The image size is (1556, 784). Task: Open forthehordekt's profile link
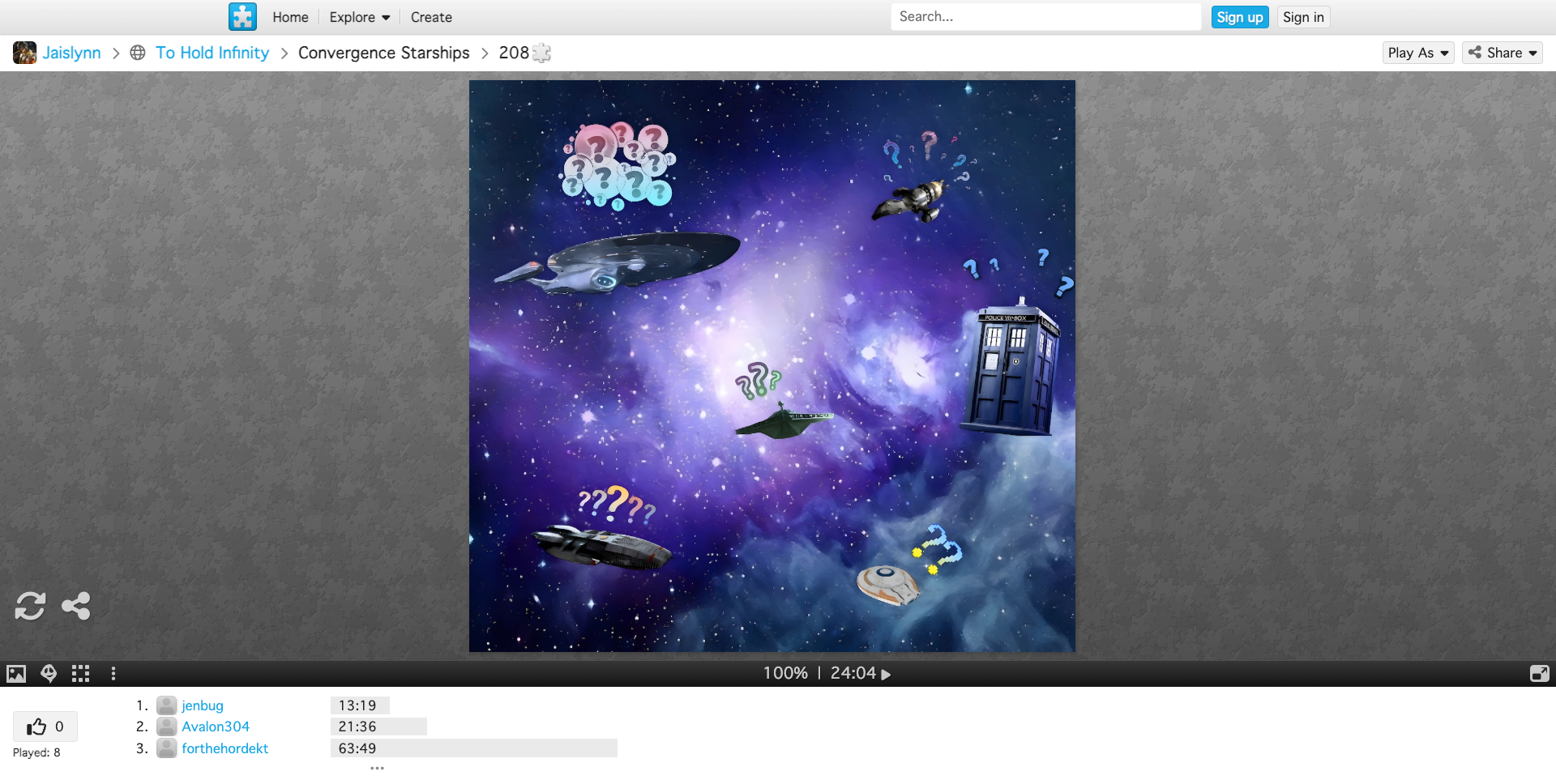(224, 748)
